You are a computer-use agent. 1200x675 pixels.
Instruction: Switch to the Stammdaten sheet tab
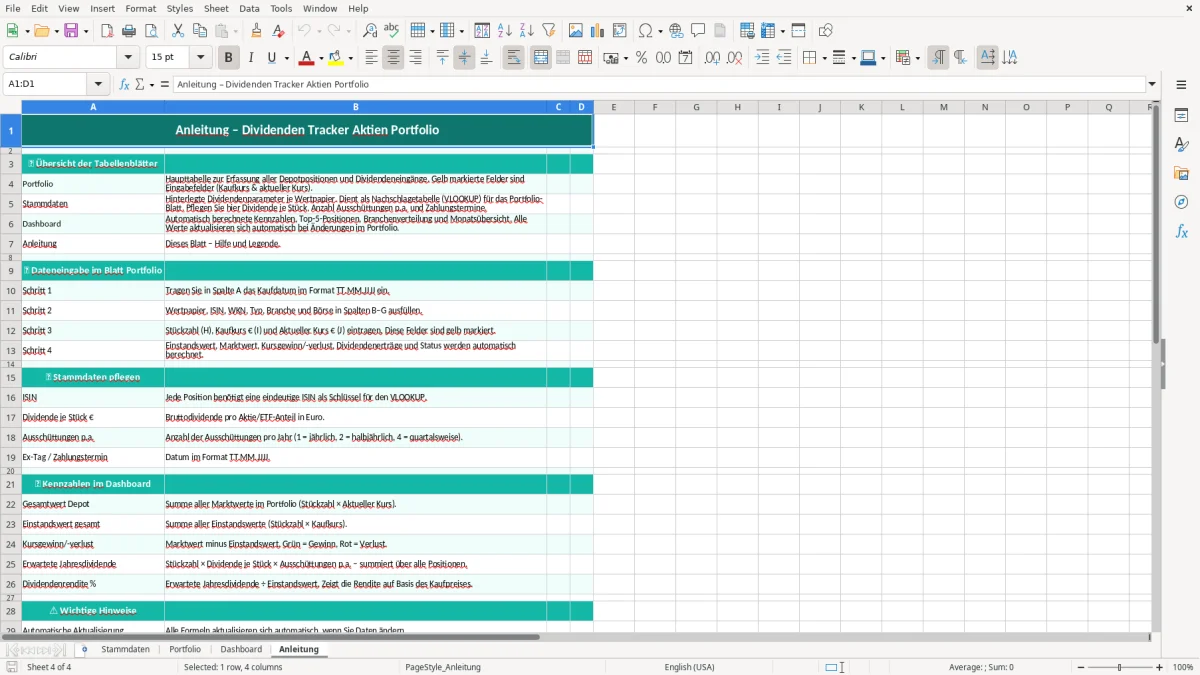pyautogui.click(x=126, y=649)
